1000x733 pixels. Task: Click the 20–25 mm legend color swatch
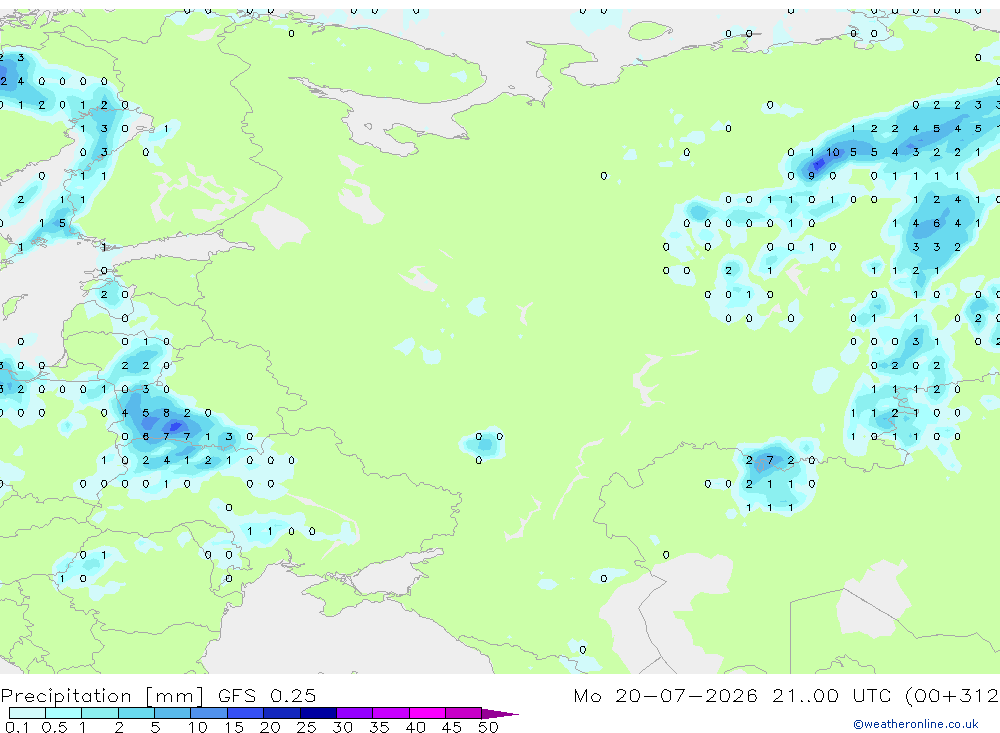click(281, 713)
